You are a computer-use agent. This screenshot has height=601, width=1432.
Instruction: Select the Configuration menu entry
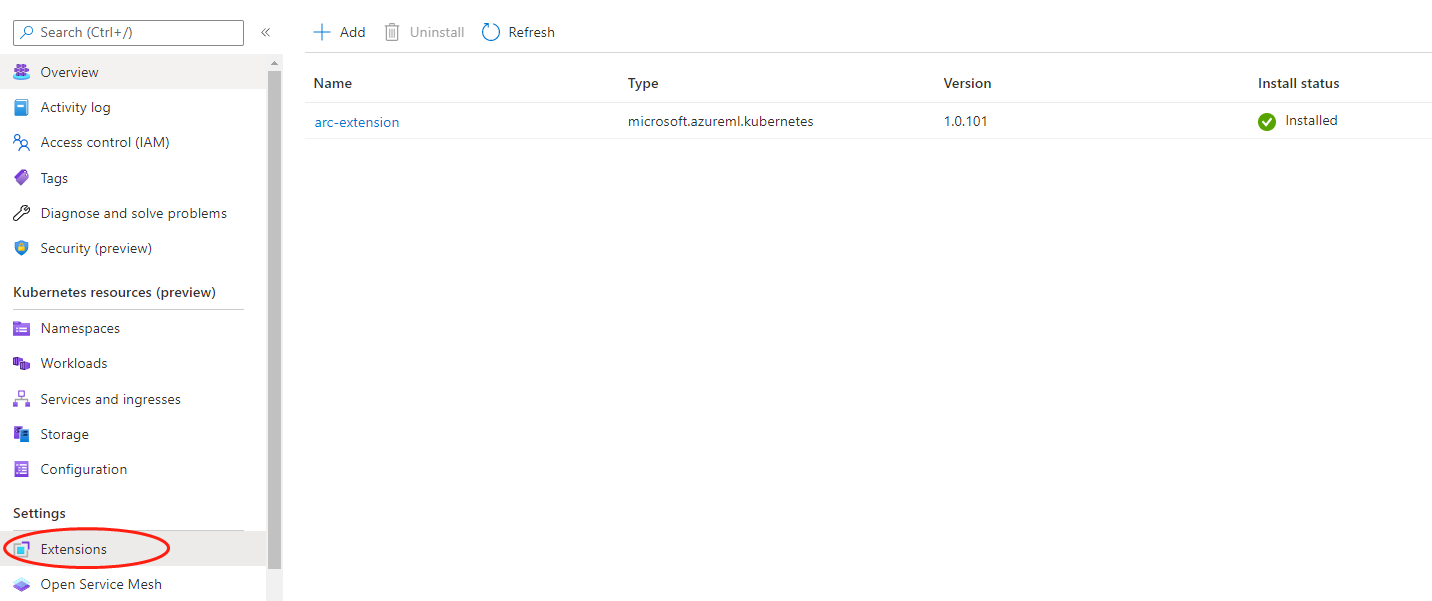coord(84,468)
